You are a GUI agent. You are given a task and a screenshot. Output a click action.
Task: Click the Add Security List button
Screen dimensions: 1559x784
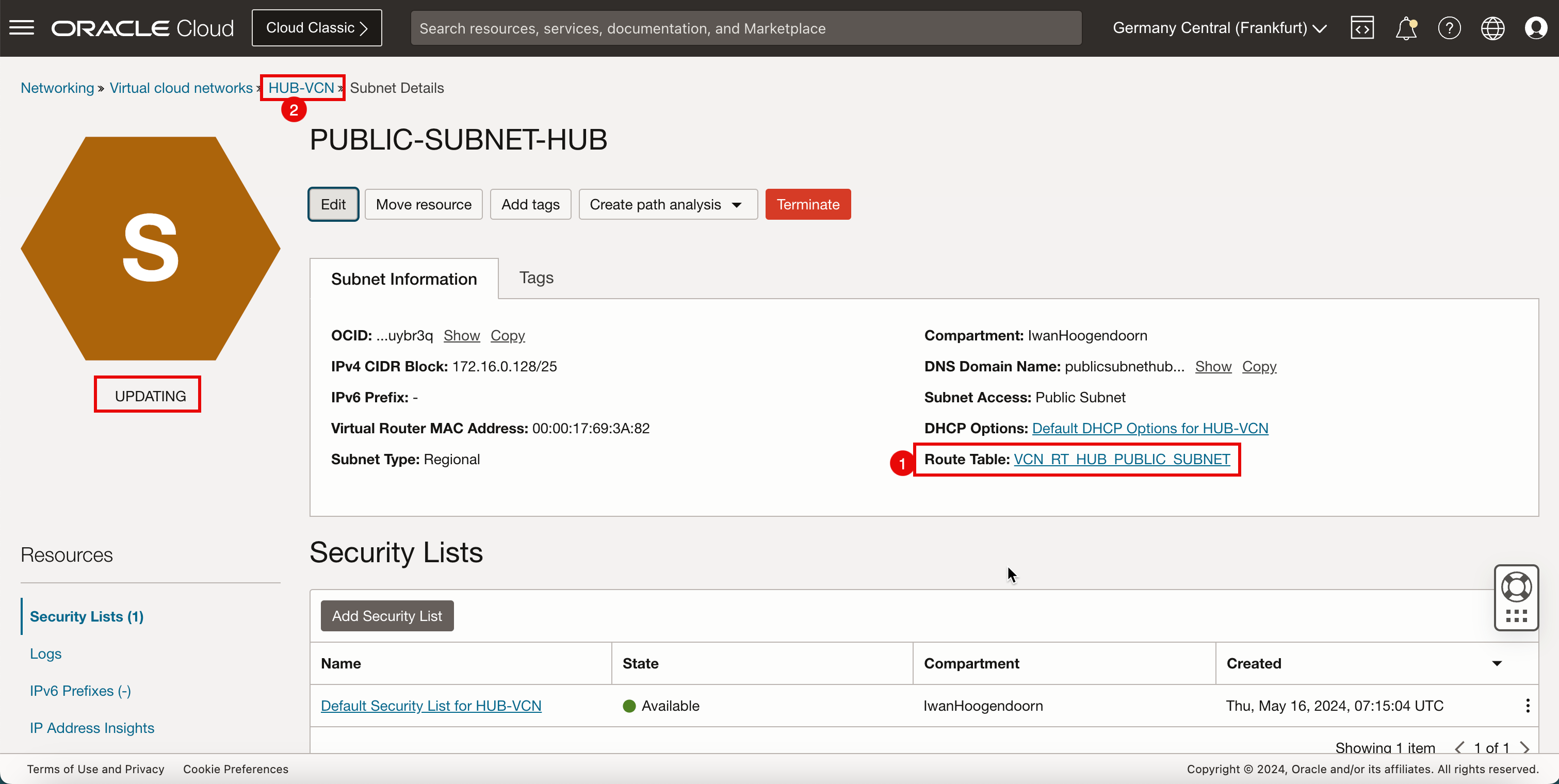(x=386, y=615)
